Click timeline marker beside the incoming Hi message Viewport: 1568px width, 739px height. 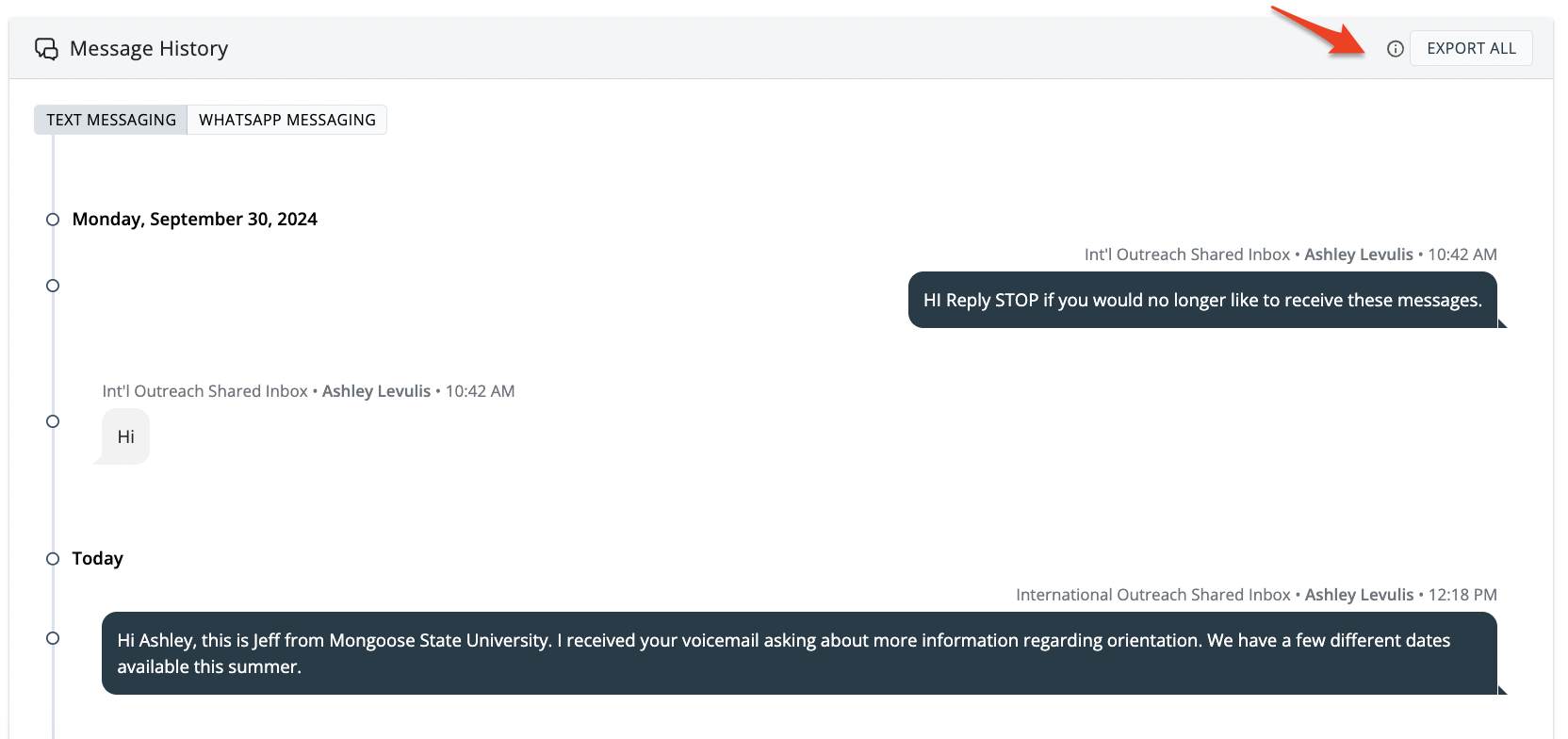[53, 421]
